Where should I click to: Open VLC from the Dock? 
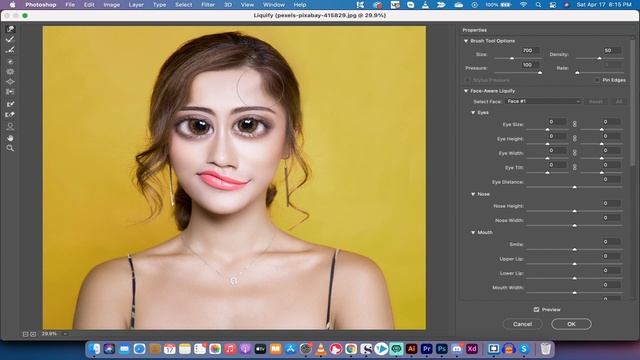pos(321,349)
